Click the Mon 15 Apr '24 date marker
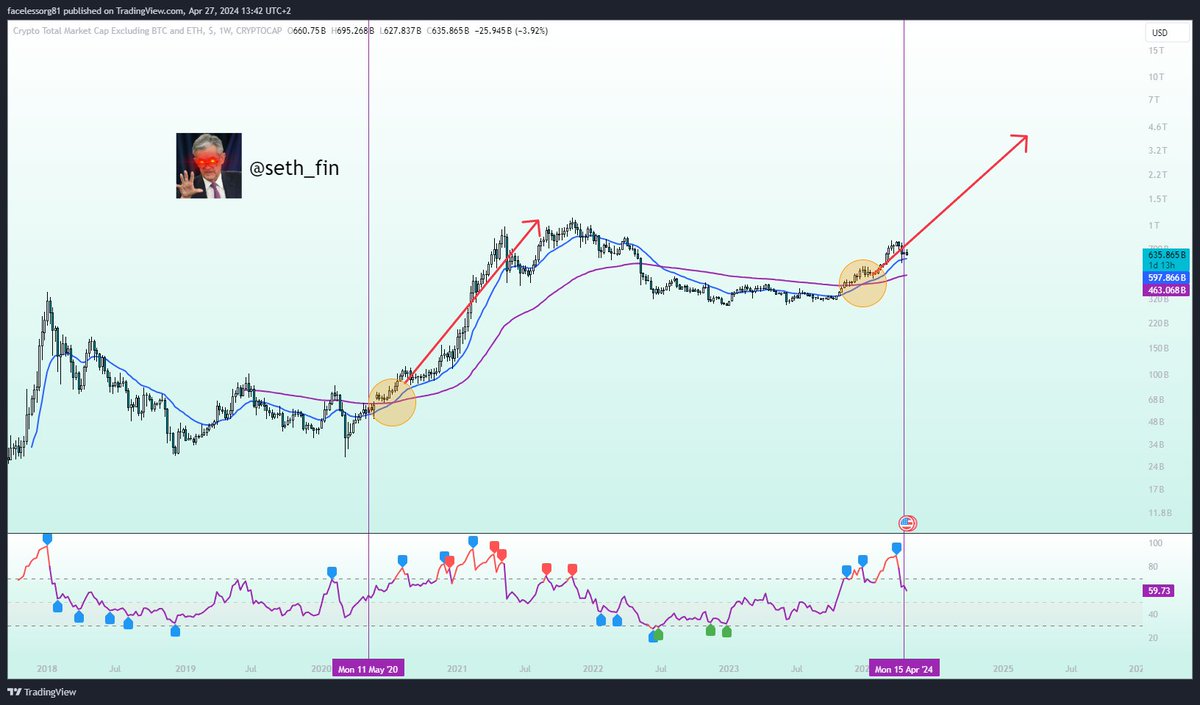 coord(905,667)
